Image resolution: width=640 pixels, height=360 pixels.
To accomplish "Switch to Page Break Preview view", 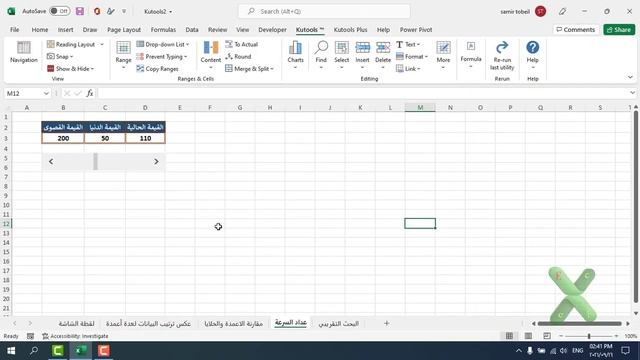I will tap(547, 336).
